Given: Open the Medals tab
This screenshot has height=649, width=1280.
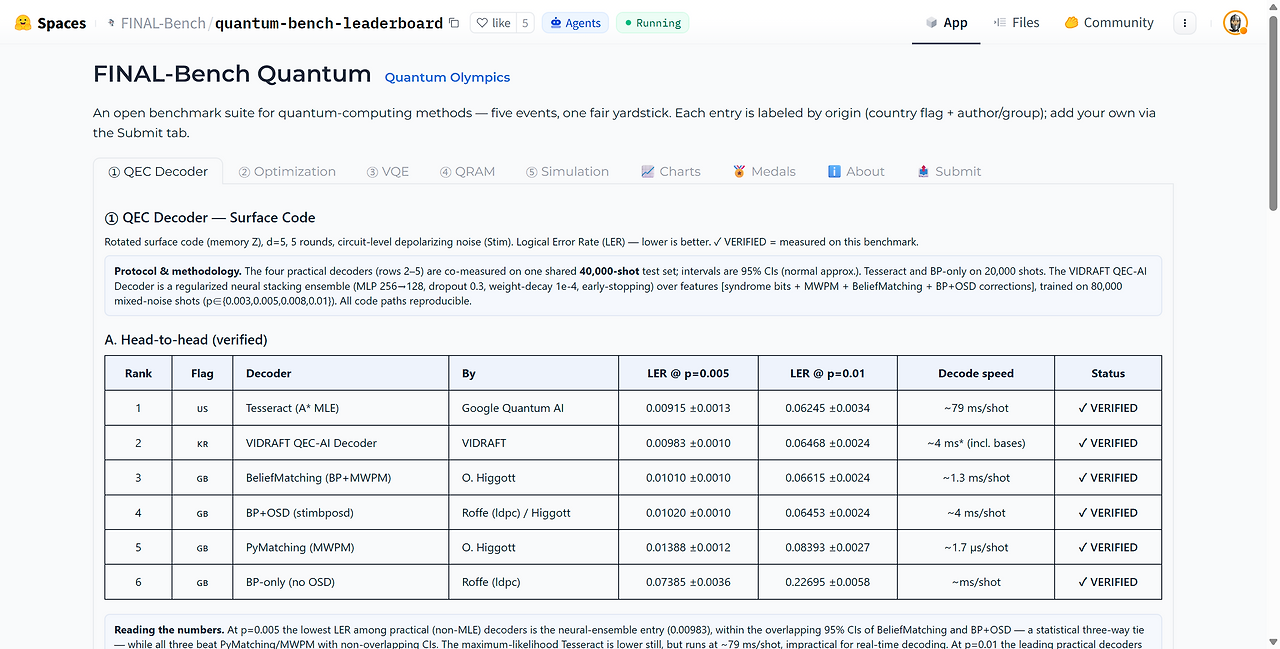Looking at the screenshot, I should pyautogui.click(x=764, y=172).
